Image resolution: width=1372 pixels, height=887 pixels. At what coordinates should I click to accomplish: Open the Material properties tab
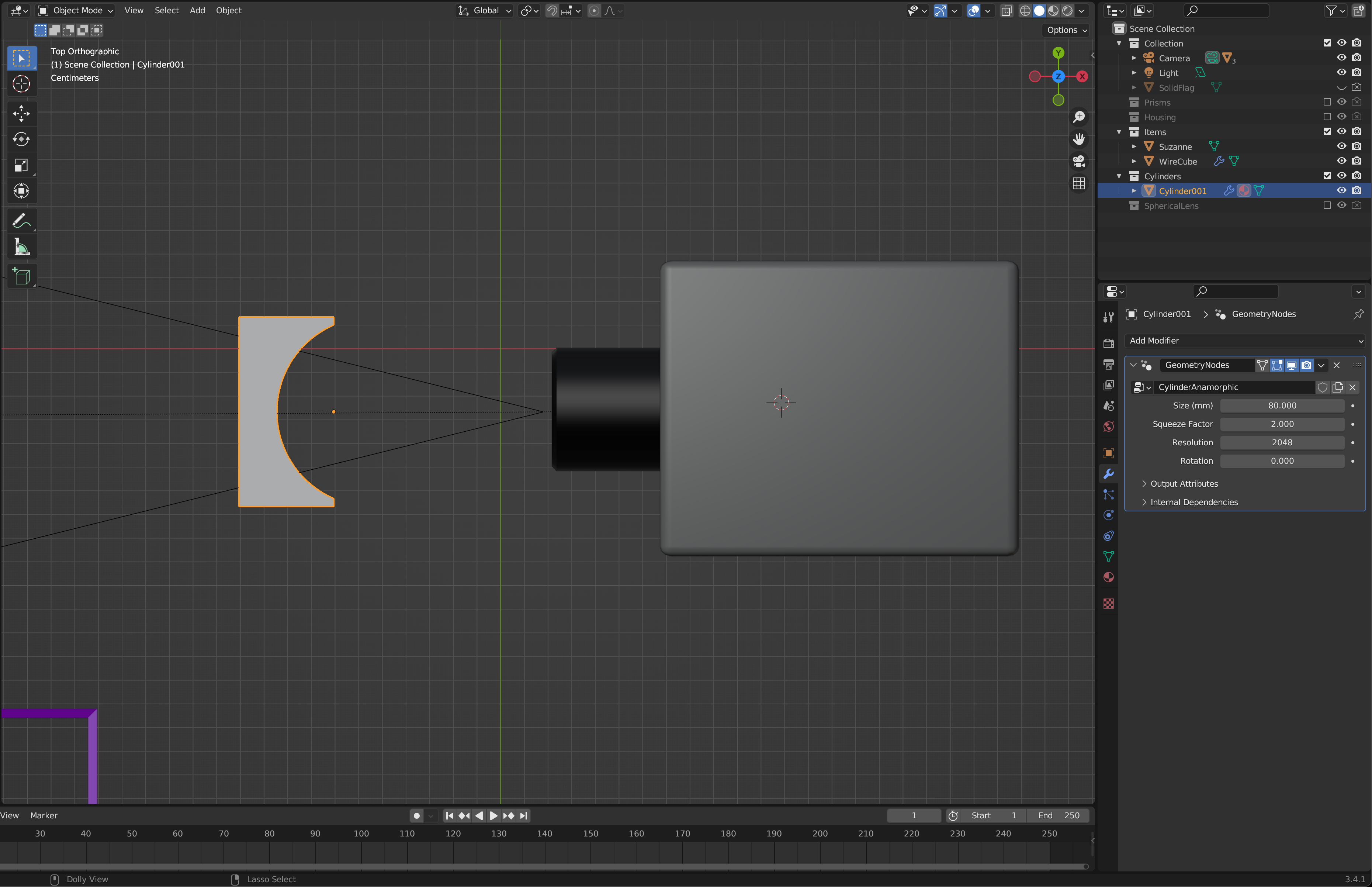1108,577
